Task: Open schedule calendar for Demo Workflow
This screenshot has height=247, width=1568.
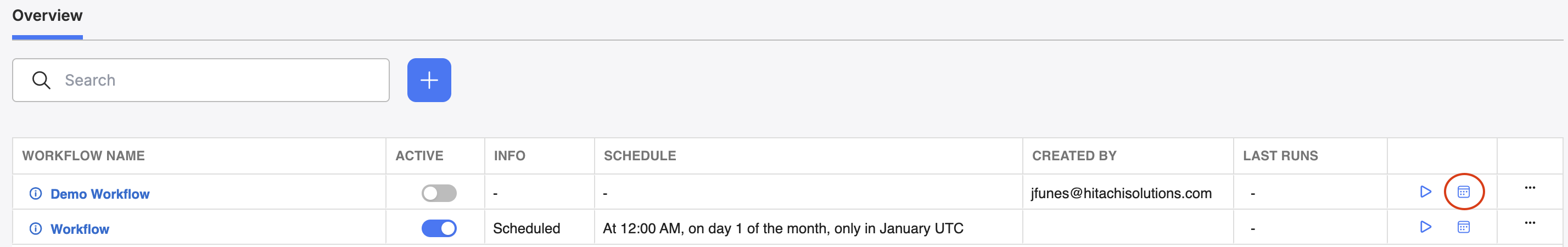Action: [1463, 192]
